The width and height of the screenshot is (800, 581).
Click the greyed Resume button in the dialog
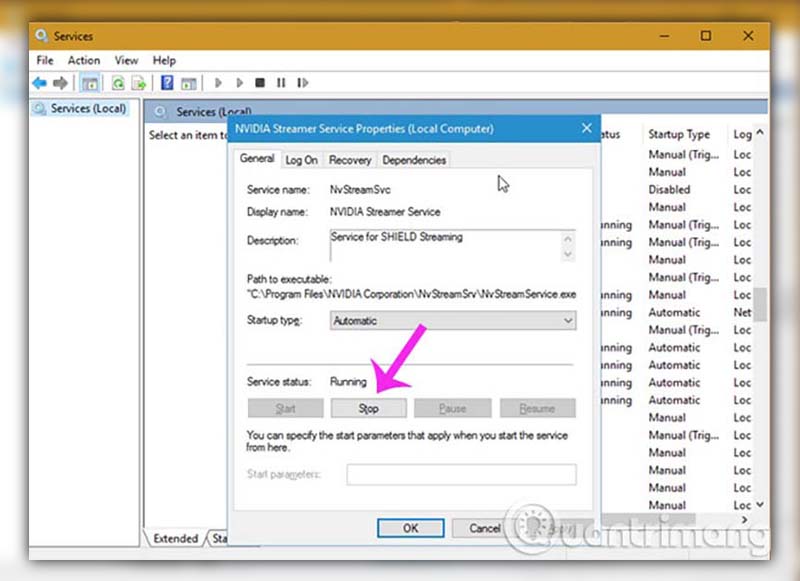pos(538,408)
